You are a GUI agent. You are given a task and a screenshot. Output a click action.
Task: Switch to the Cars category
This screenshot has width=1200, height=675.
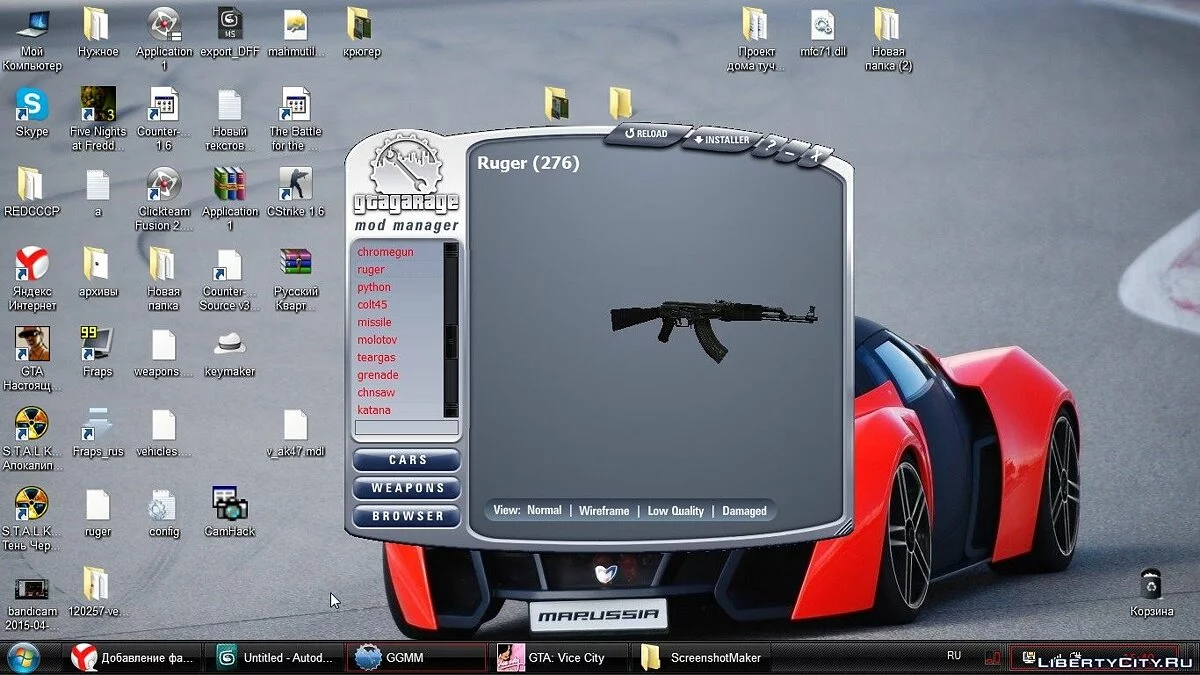(407, 460)
